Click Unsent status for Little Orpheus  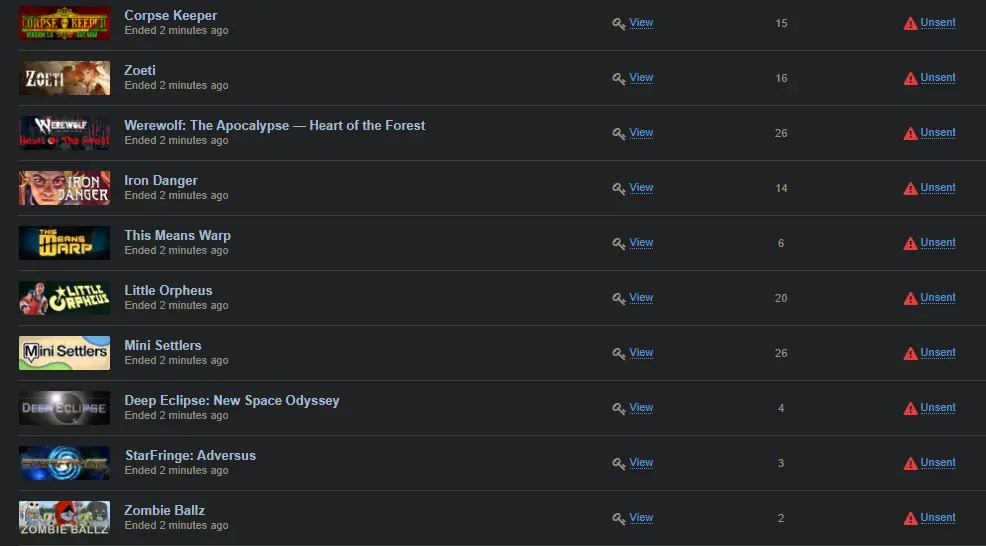pos(938,298)
